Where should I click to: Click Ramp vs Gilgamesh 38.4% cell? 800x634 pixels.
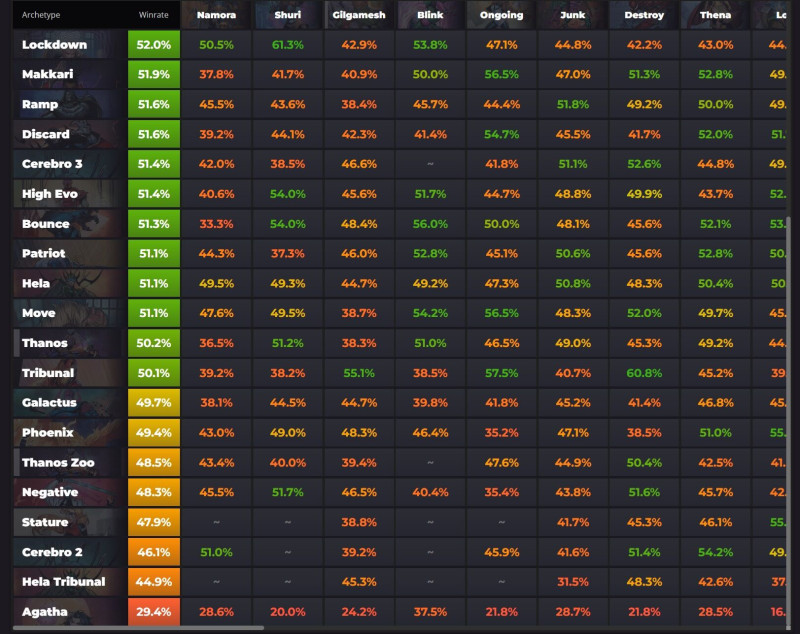coord(359,104)
